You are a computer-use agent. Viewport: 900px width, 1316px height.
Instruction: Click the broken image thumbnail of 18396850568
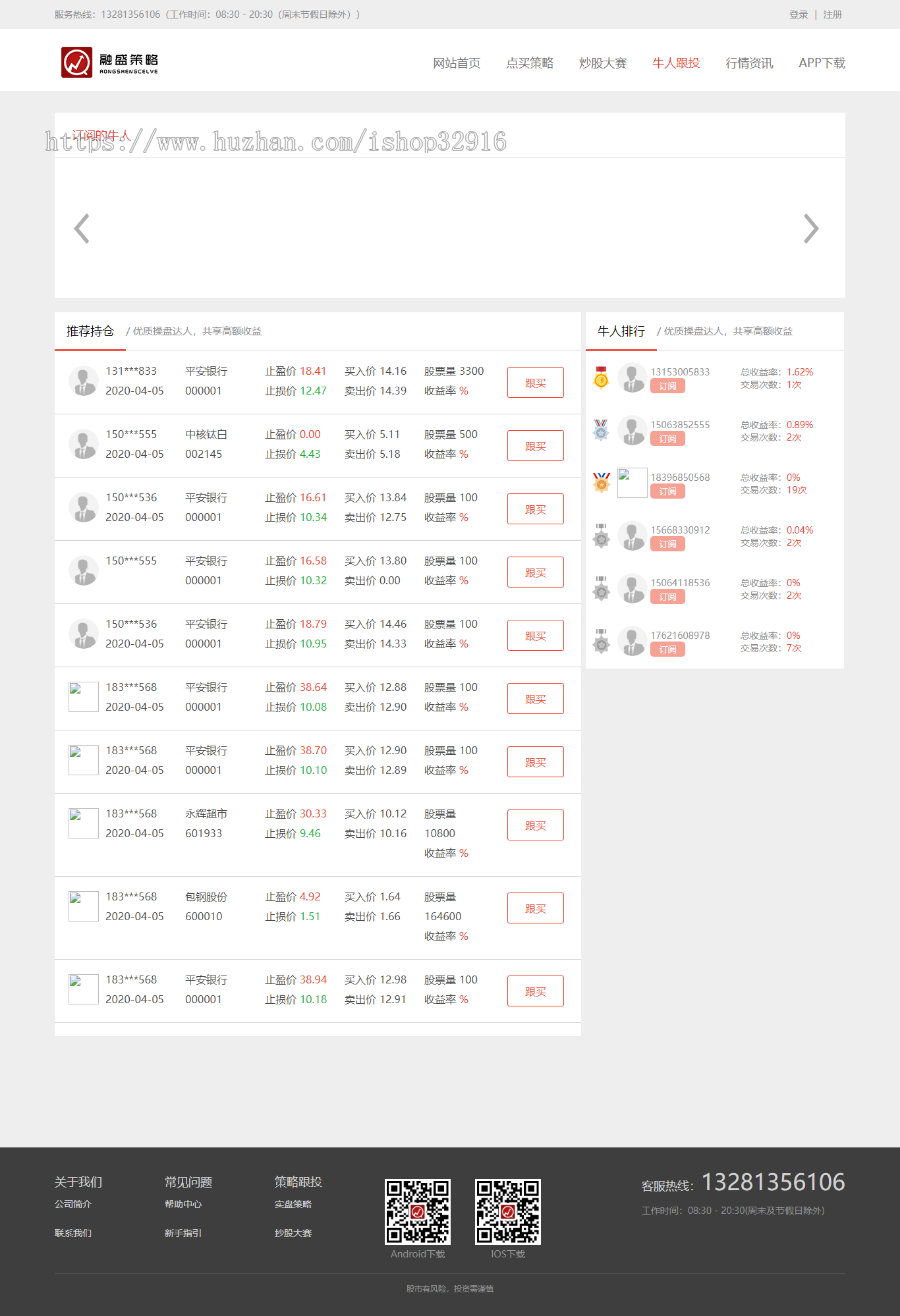[x=632, y=482]
